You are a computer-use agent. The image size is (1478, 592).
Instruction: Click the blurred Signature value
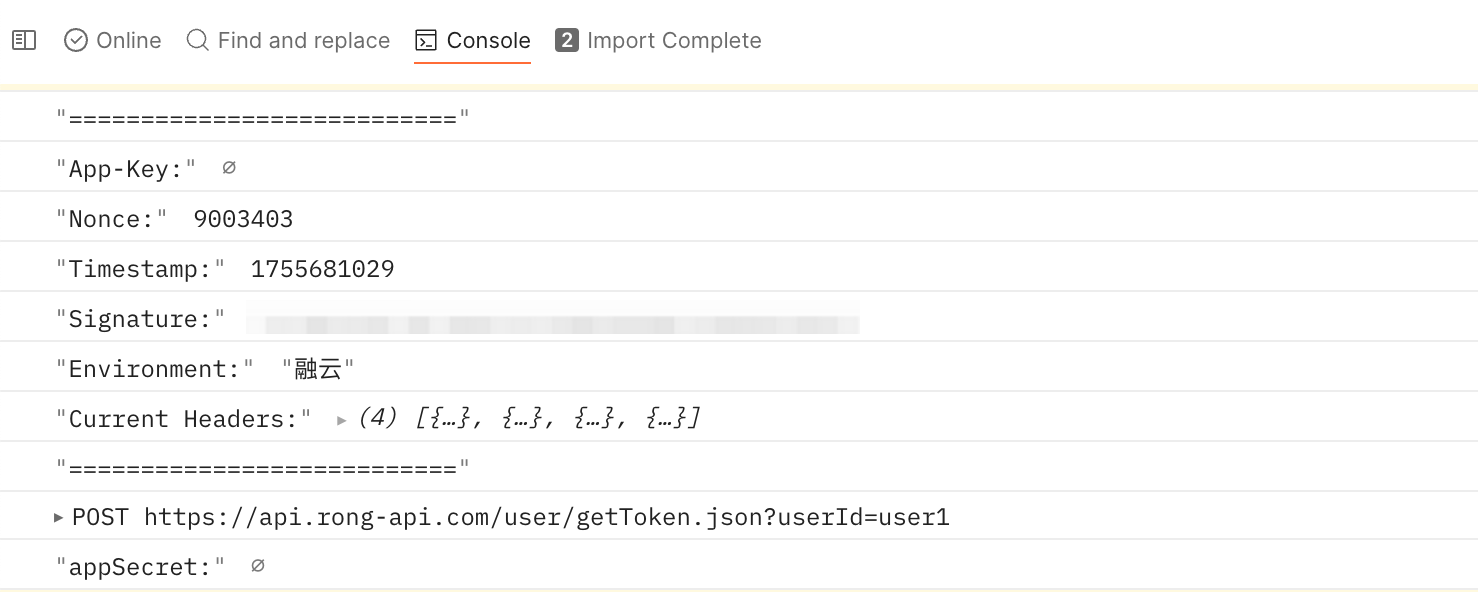[x=553, y=321]
